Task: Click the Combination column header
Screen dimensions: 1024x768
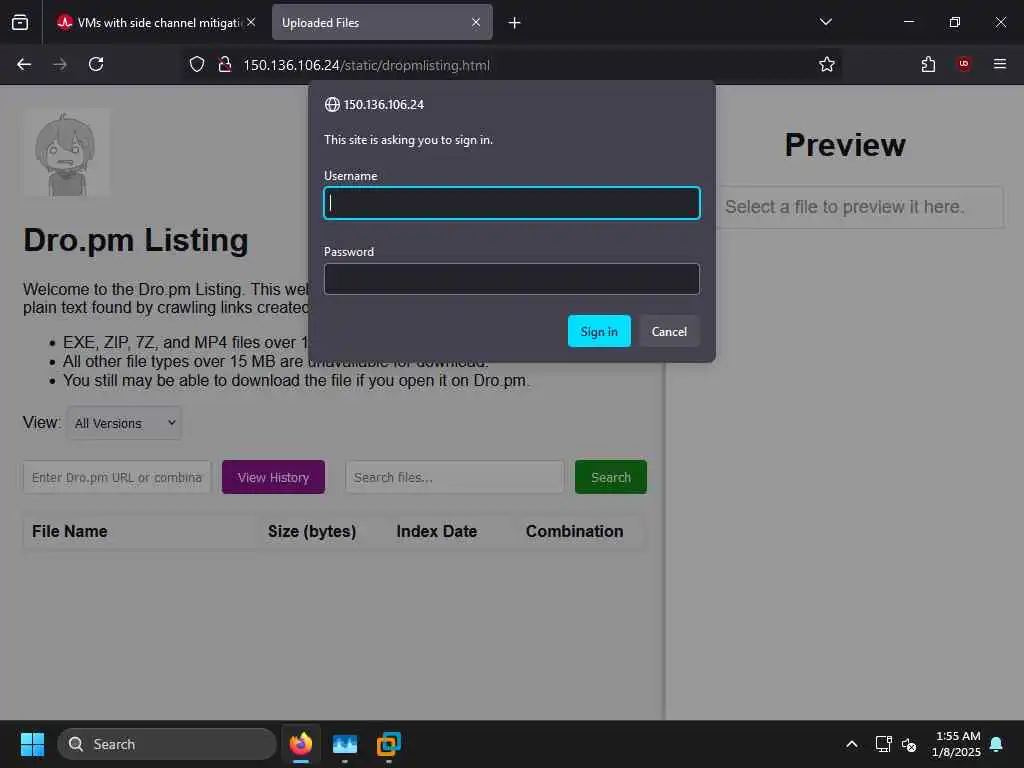Action: (x=575, y=532)
